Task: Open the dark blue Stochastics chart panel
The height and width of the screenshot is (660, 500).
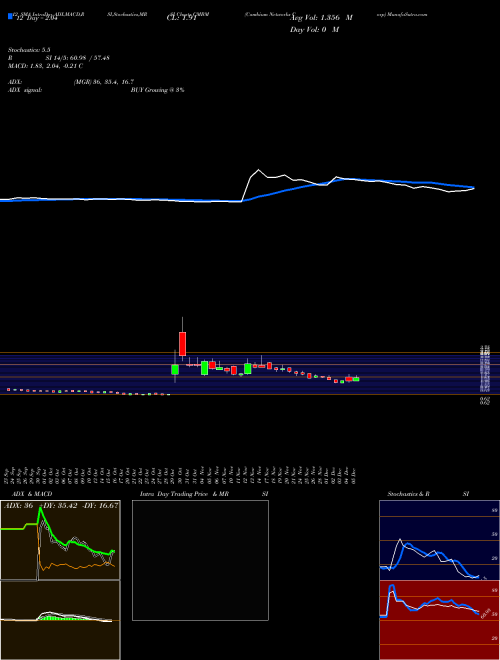Action: coord(439,540)
